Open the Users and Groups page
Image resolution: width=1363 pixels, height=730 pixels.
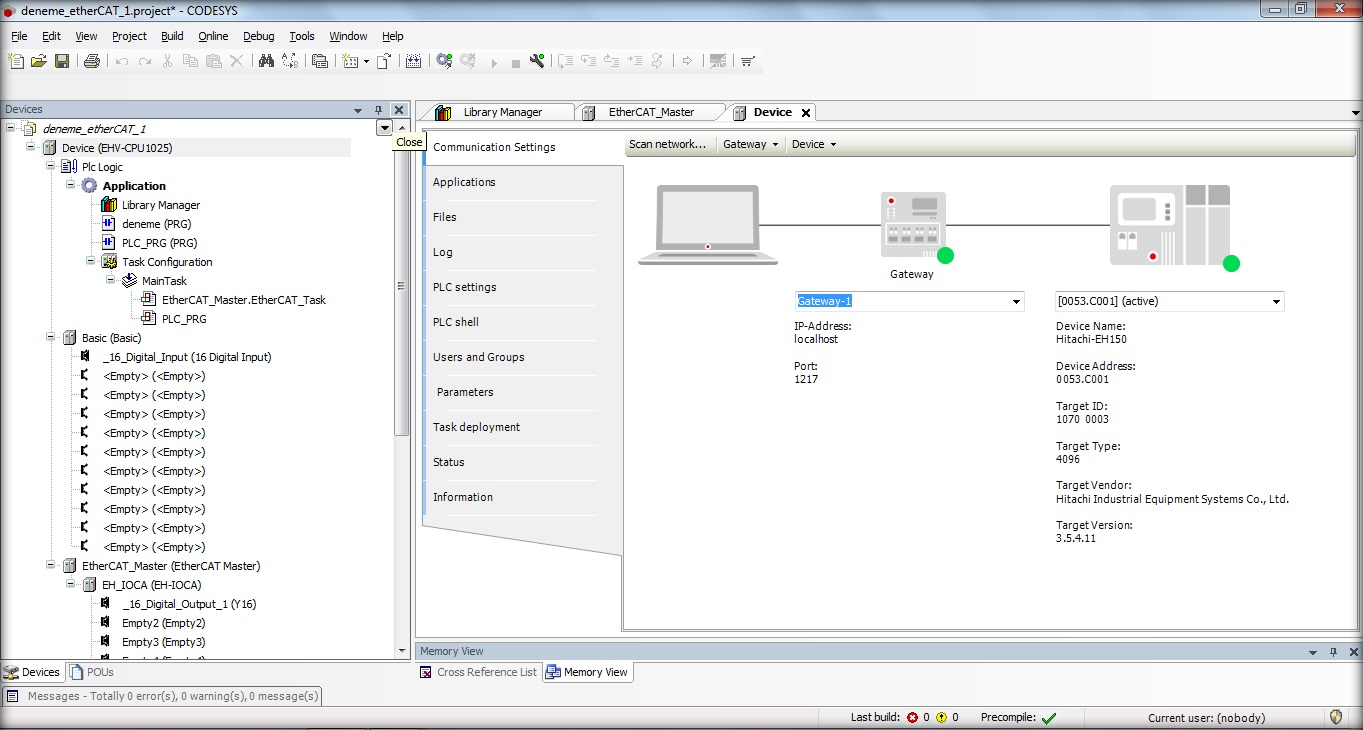pos(479,357)
